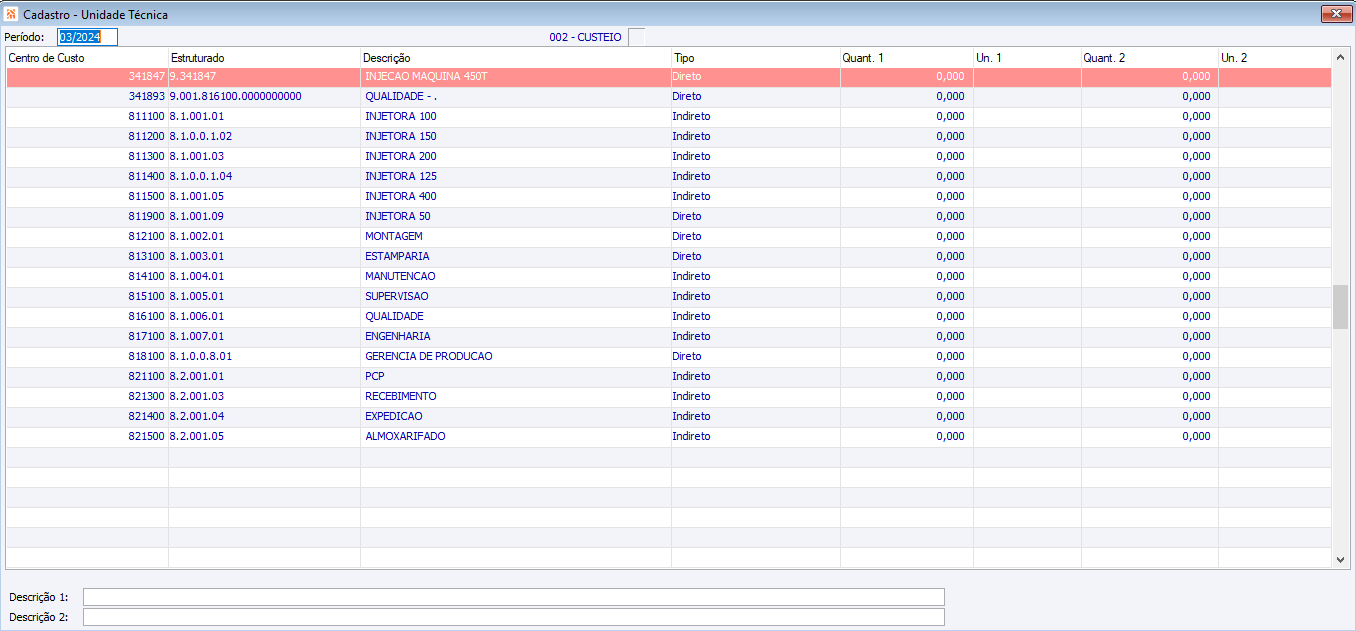Click the INJETORA 50 description cell
The image size is (1356, 631).
coord(516,217)
